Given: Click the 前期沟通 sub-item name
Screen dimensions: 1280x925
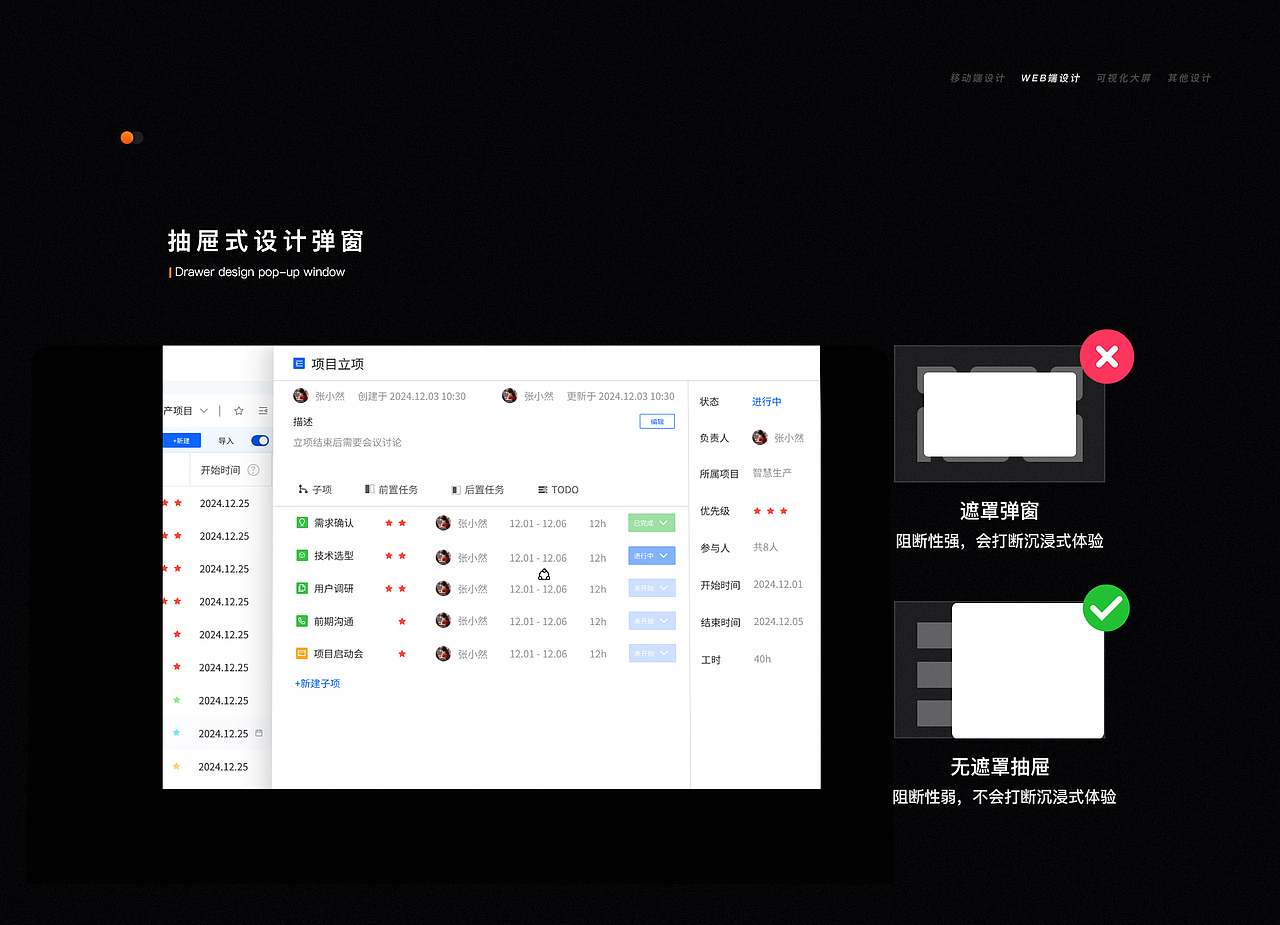Looking at the screenshot, I should 334,622.
